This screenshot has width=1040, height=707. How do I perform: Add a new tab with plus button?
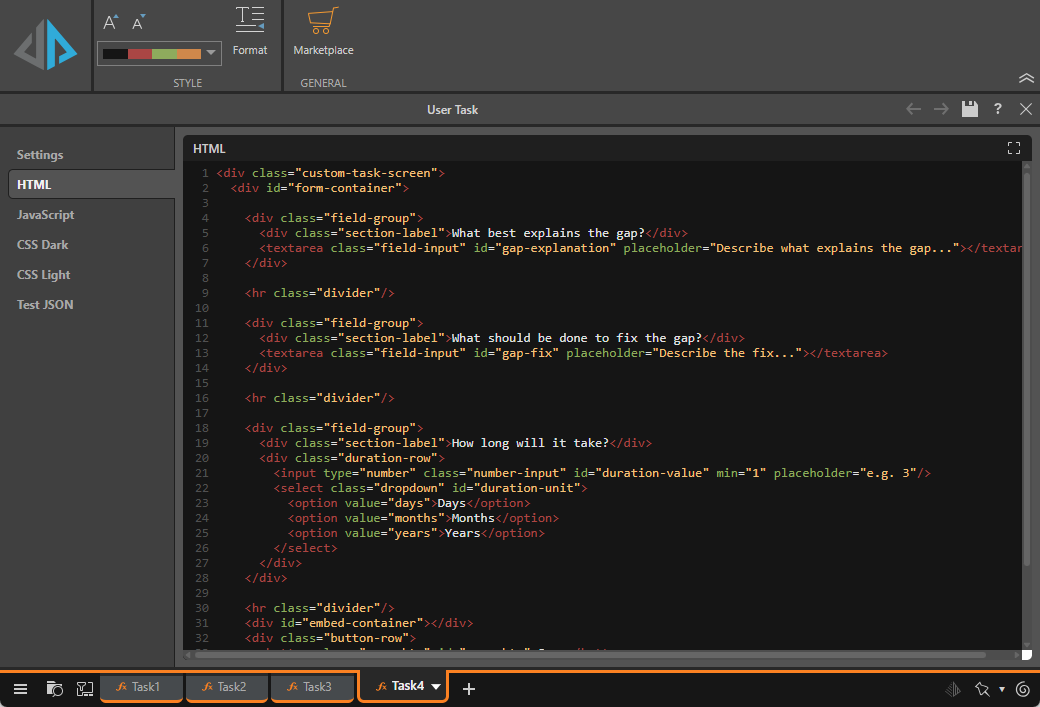(469, 688)
